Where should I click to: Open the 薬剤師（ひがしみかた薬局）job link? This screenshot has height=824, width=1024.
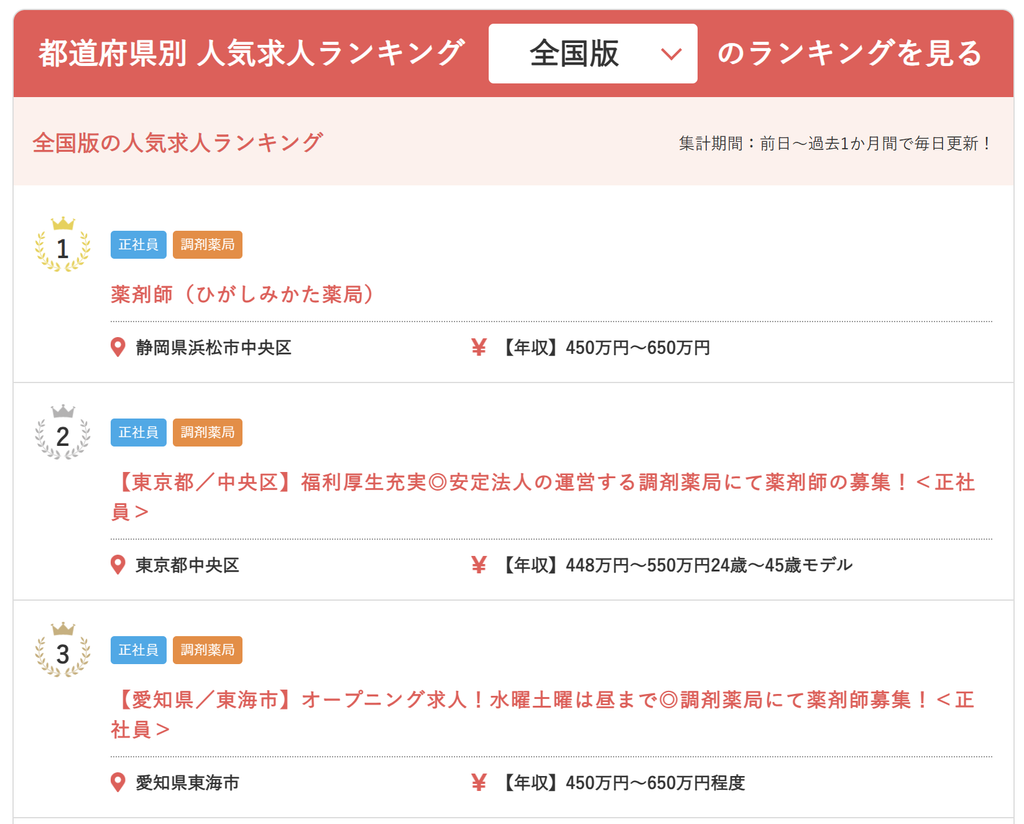coord(243,294)
